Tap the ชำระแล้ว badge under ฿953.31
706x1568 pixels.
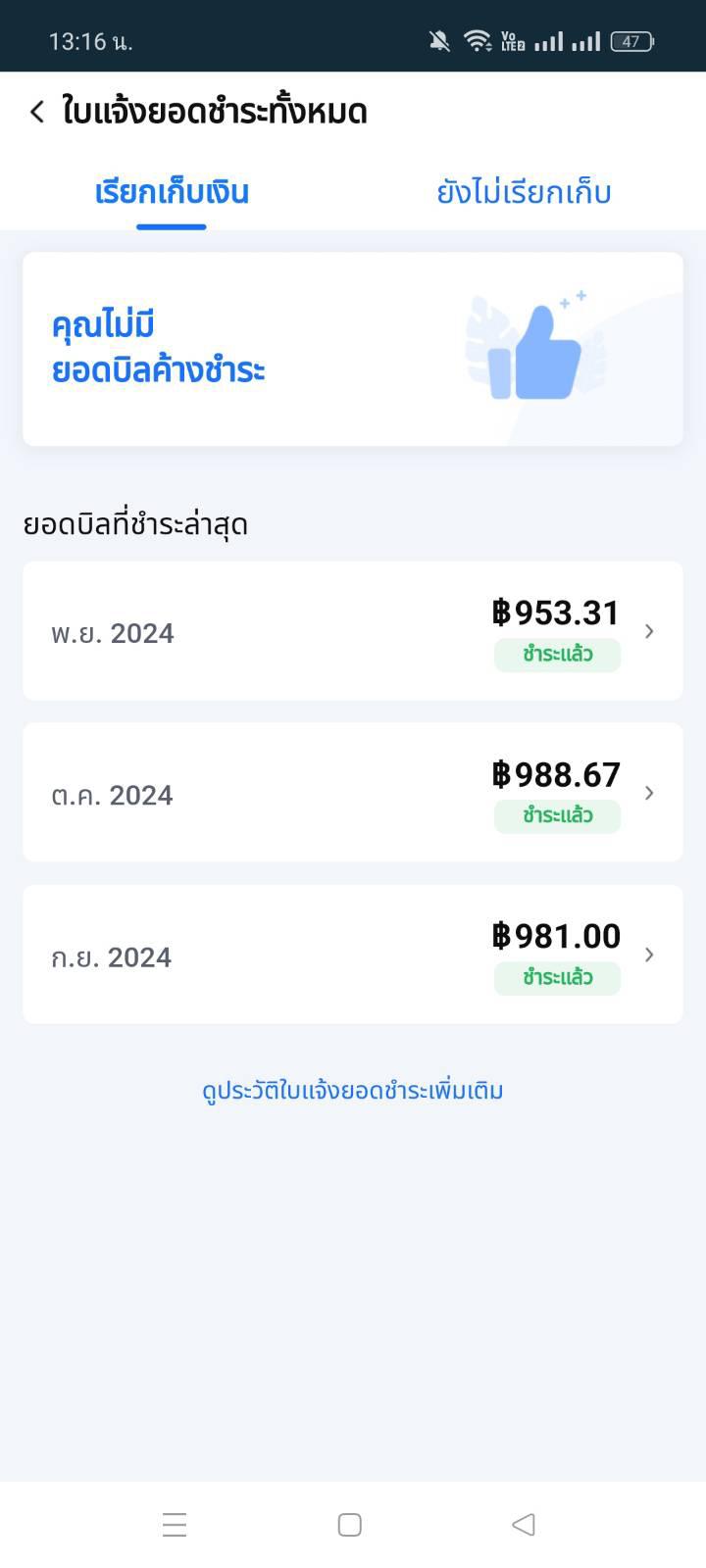(557, 655)
